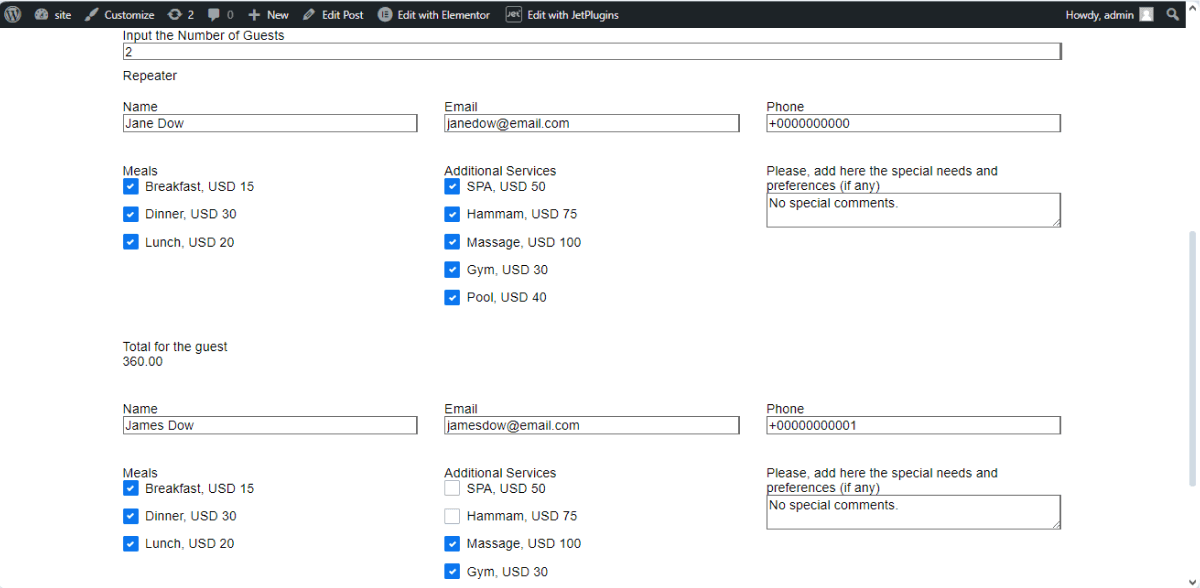The width and height of the screenshot is (1200, 588).
Task: Uncheck Pool, USD 40 checkbox
Action: click(452, 298)
